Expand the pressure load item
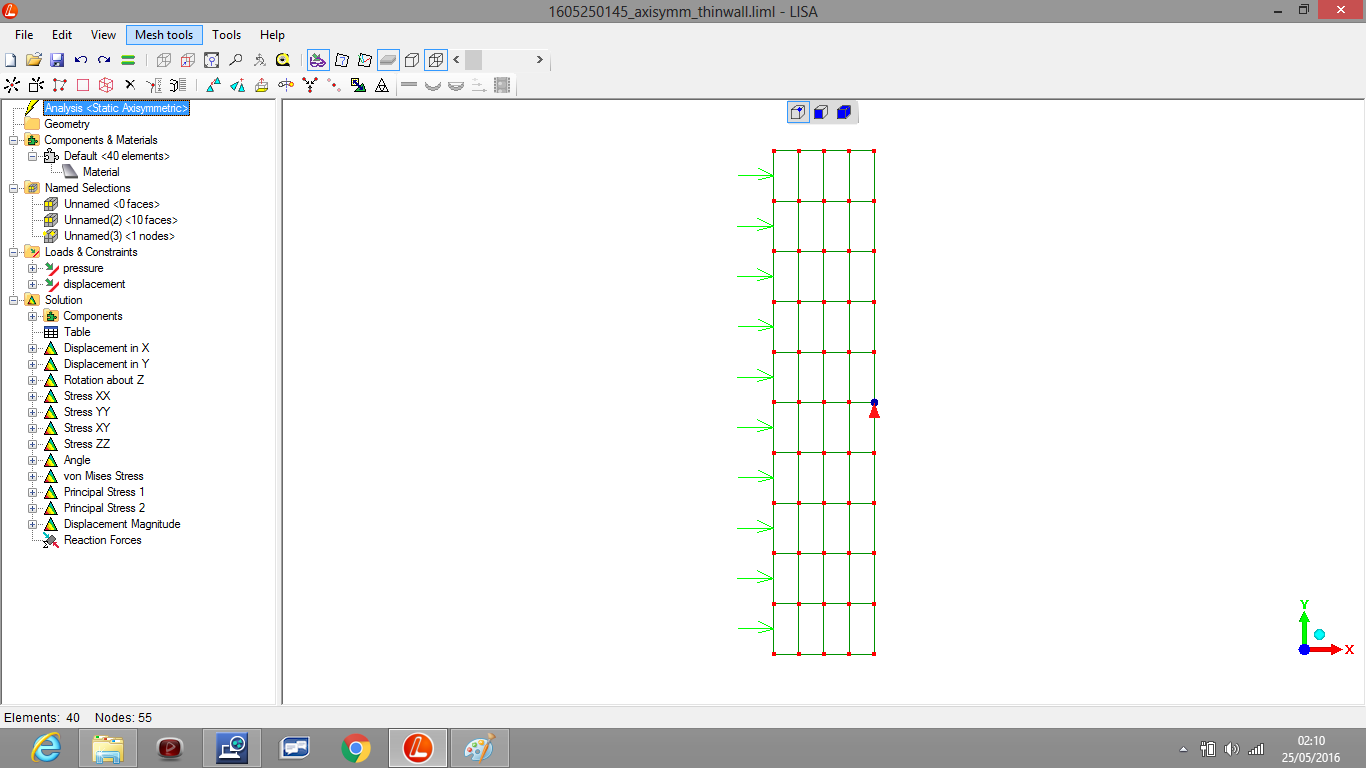This screenshot has height=768, width=1366. pos(33,268)
